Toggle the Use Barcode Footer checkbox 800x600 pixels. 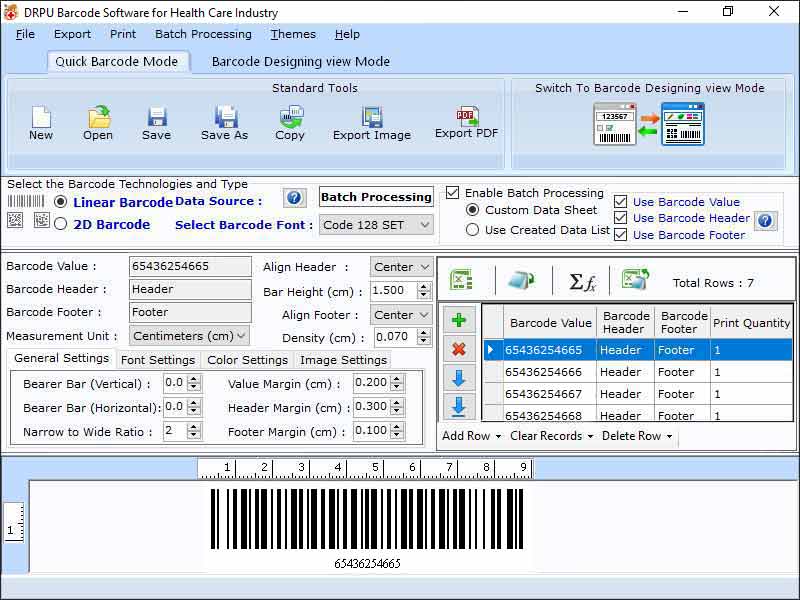[x=620, y=235]
